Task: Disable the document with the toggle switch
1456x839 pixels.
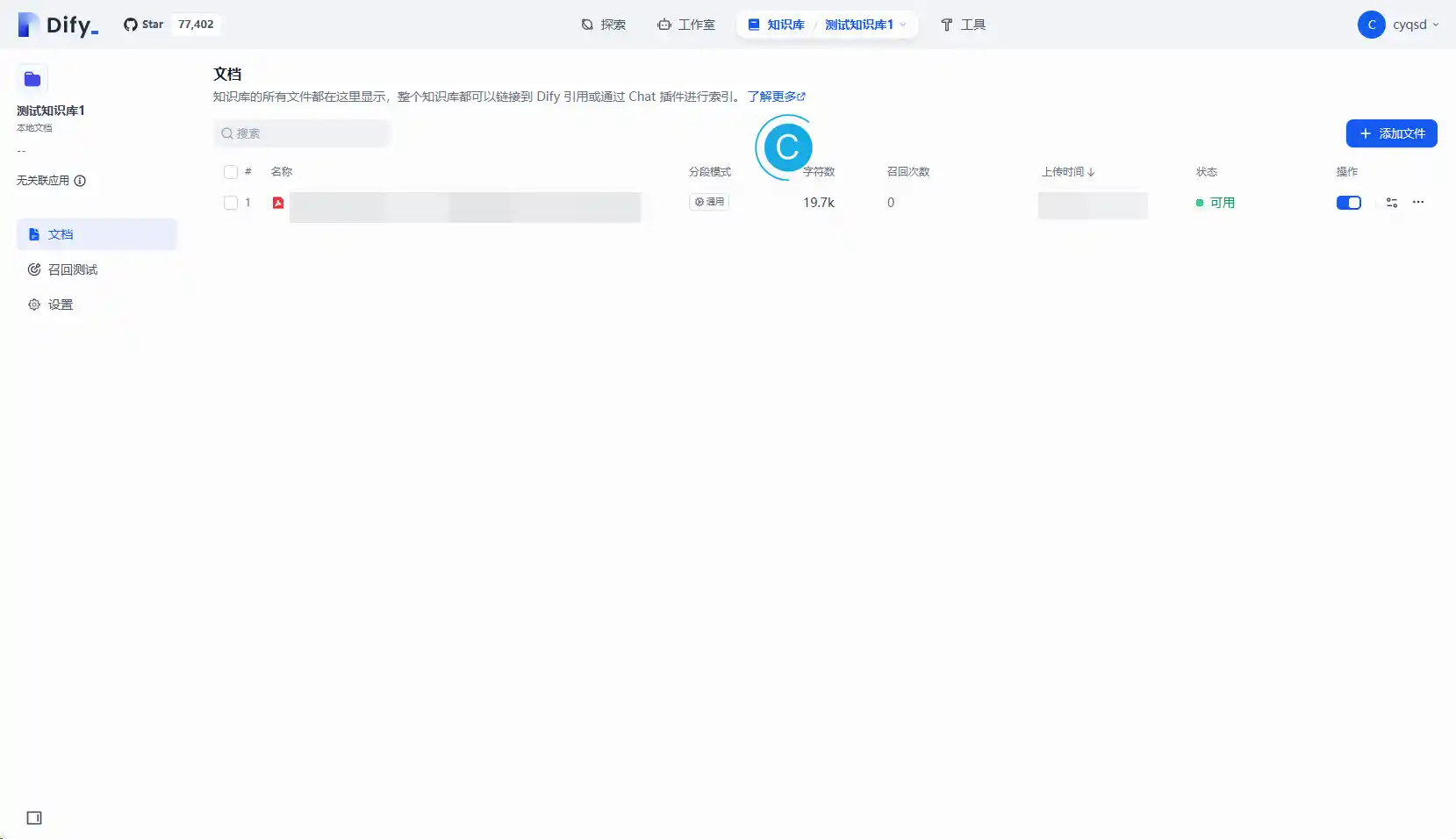Action: pyautogui.click(x=1349, y=203)
